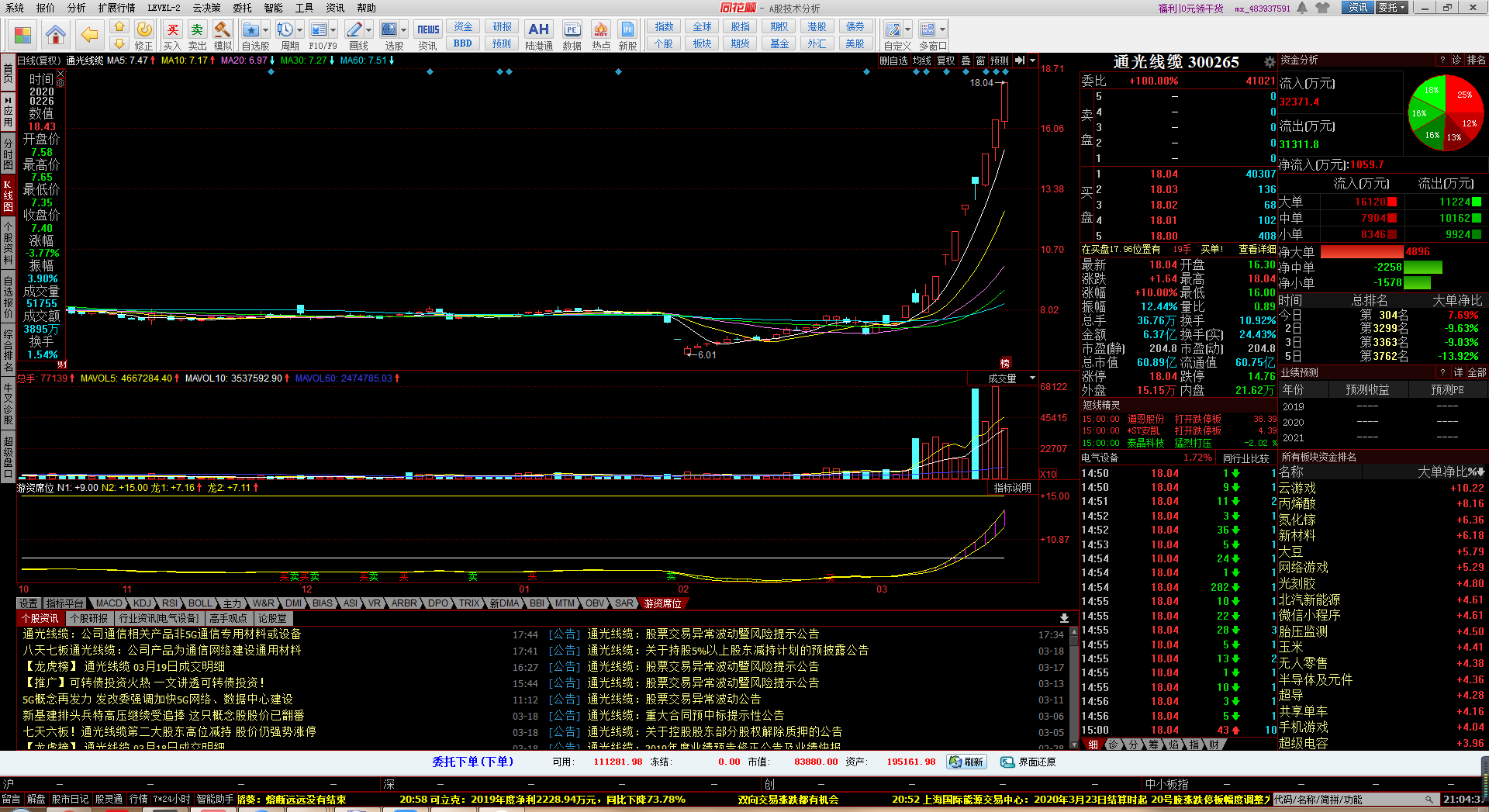Toggle 窗 window layout on chart
Screen dimensions: 1489x812
[981, 60]
